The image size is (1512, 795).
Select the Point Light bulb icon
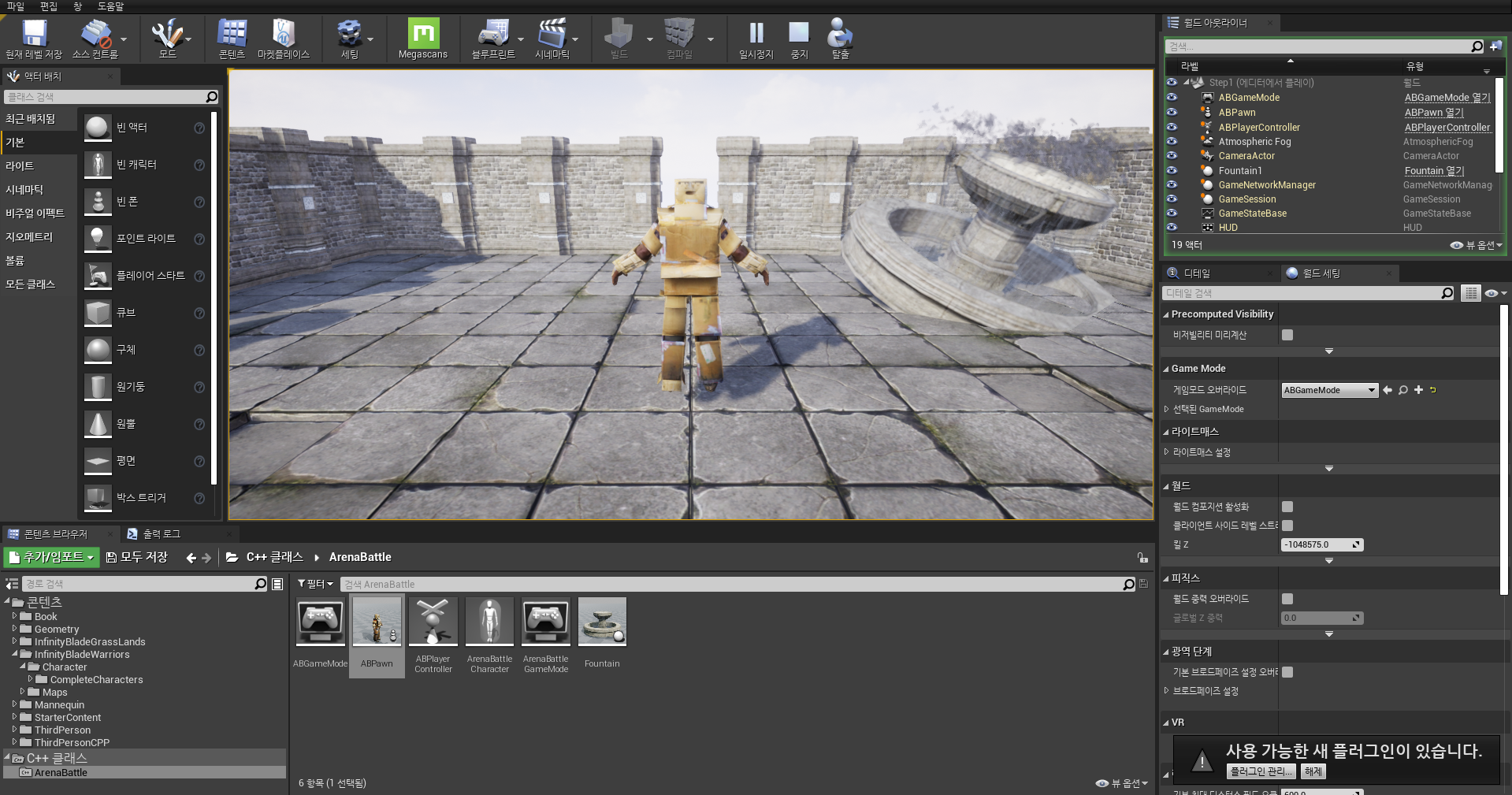pyautogui.click(x=98, y=238)
